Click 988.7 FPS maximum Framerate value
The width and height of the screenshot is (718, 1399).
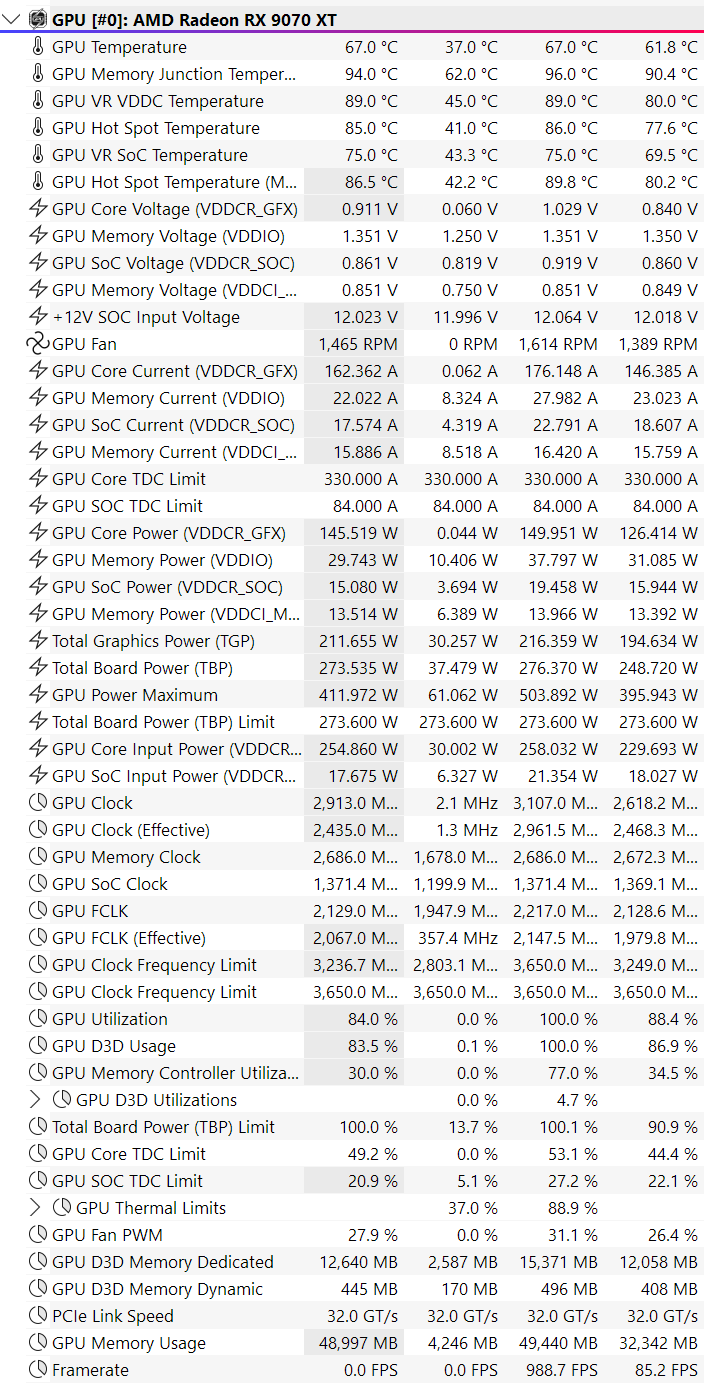tap(562, 1370)
